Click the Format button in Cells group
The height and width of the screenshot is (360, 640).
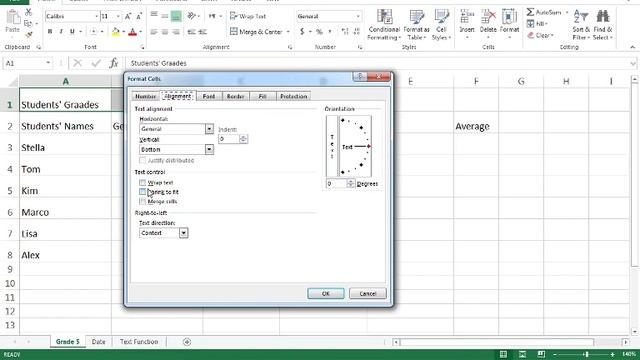pyautogui.click(x=509, y=24)
